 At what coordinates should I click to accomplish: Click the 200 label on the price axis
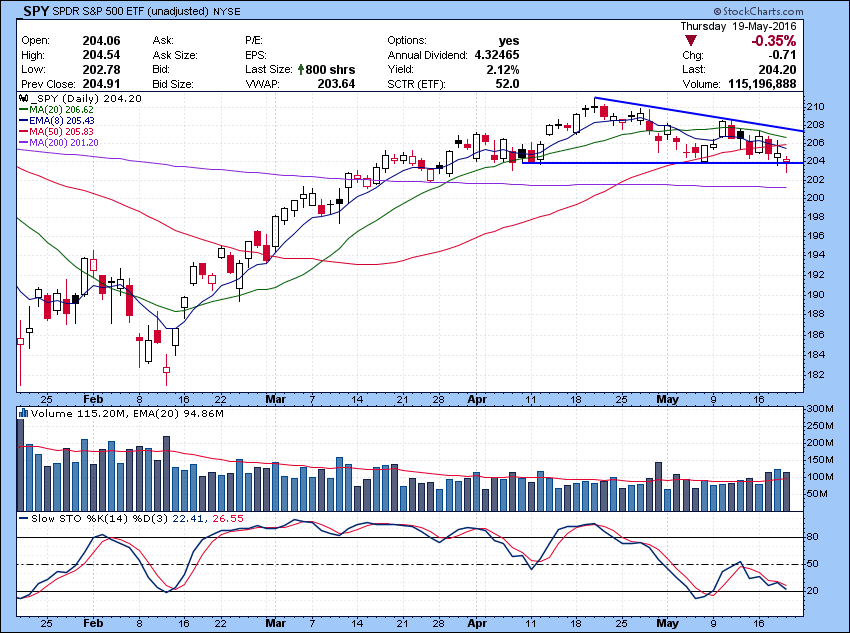click(816, 198)
